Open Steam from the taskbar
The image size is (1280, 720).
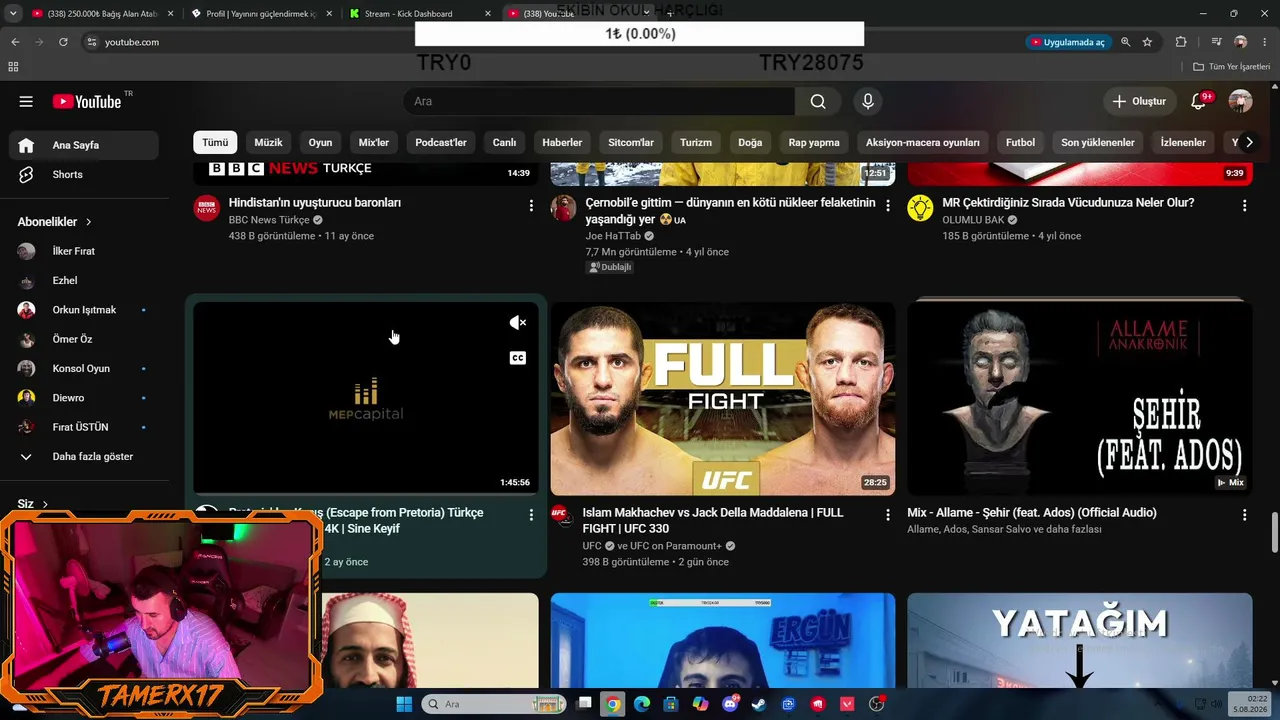759,704
